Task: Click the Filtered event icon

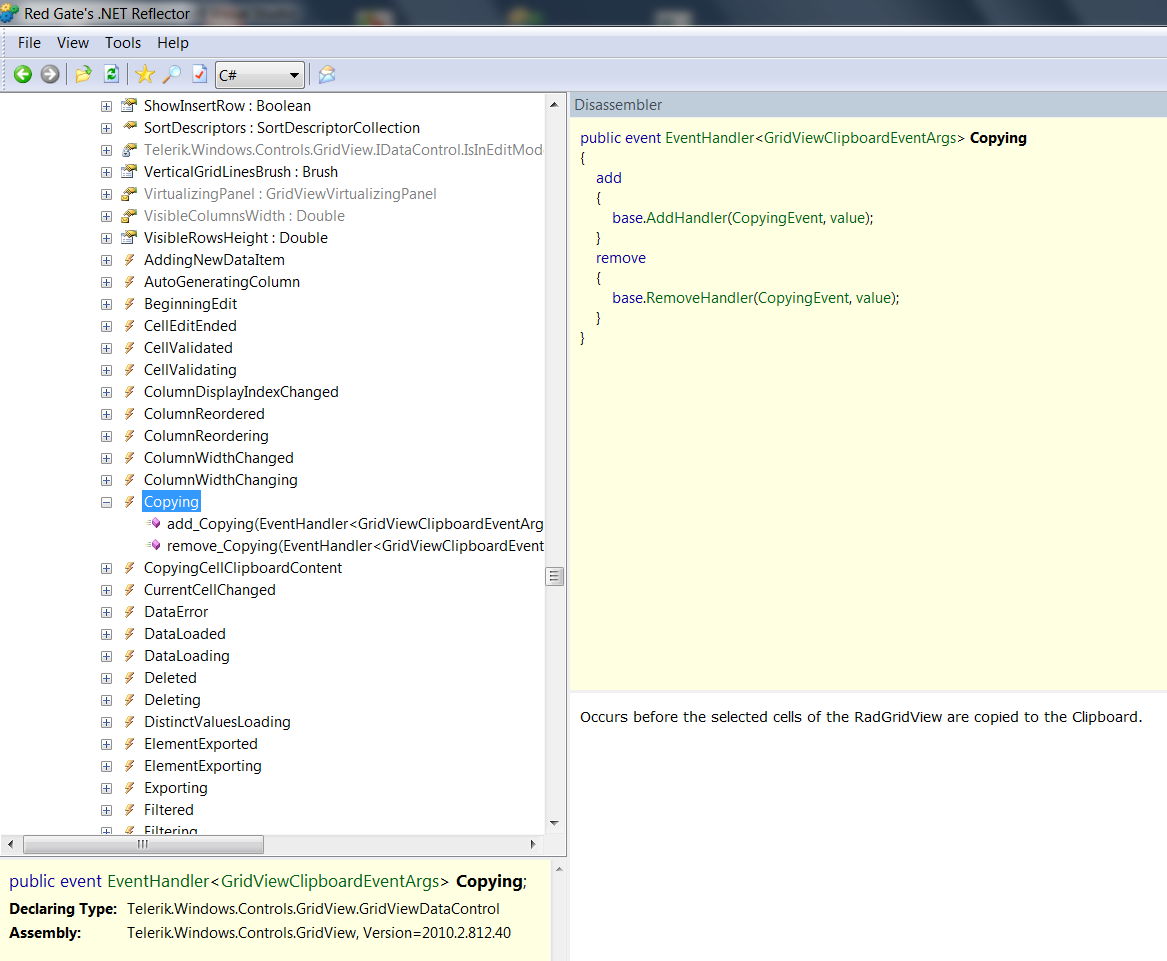Action: [130, 810]
